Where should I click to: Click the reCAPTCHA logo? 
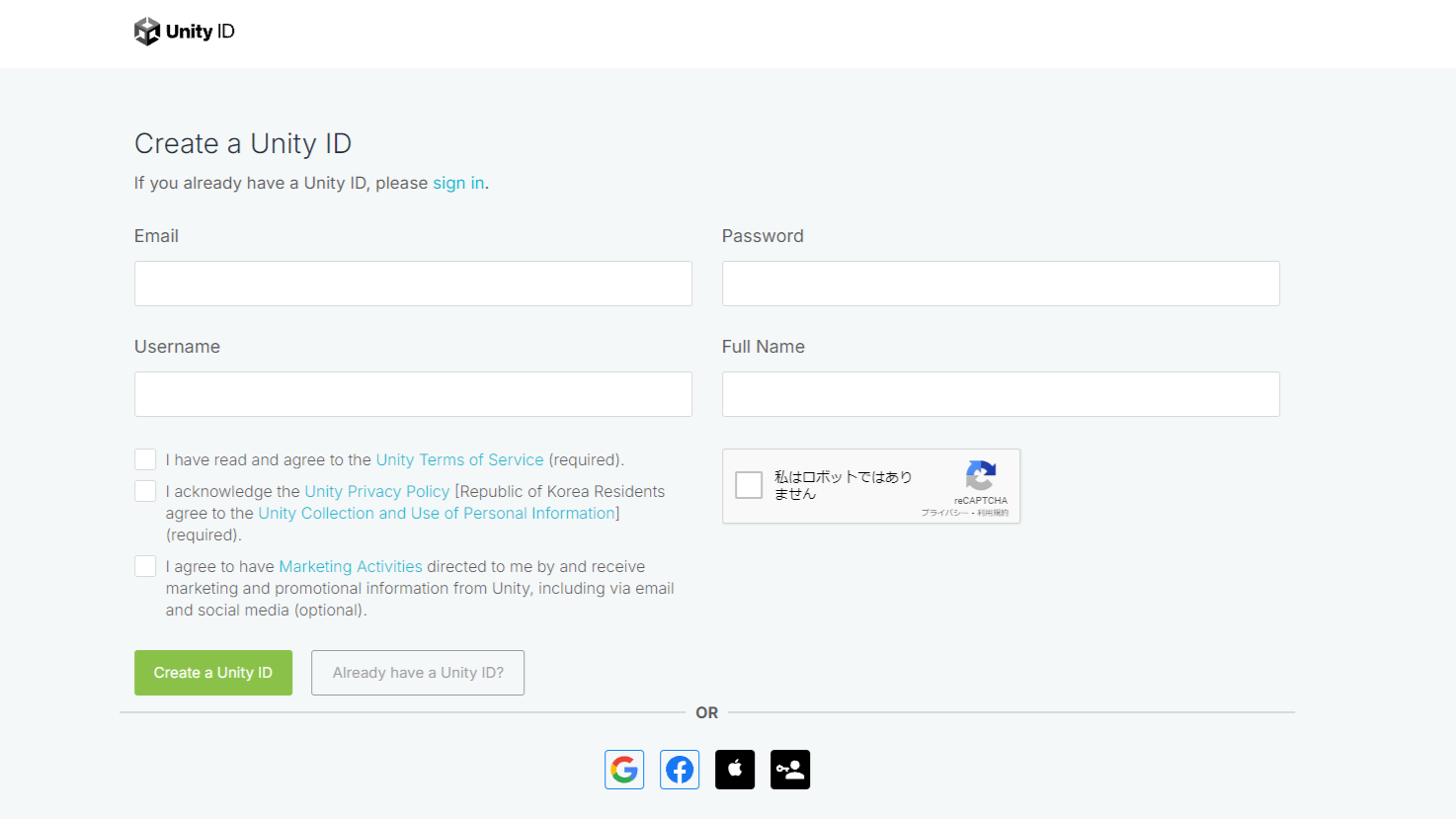[981, 476]
